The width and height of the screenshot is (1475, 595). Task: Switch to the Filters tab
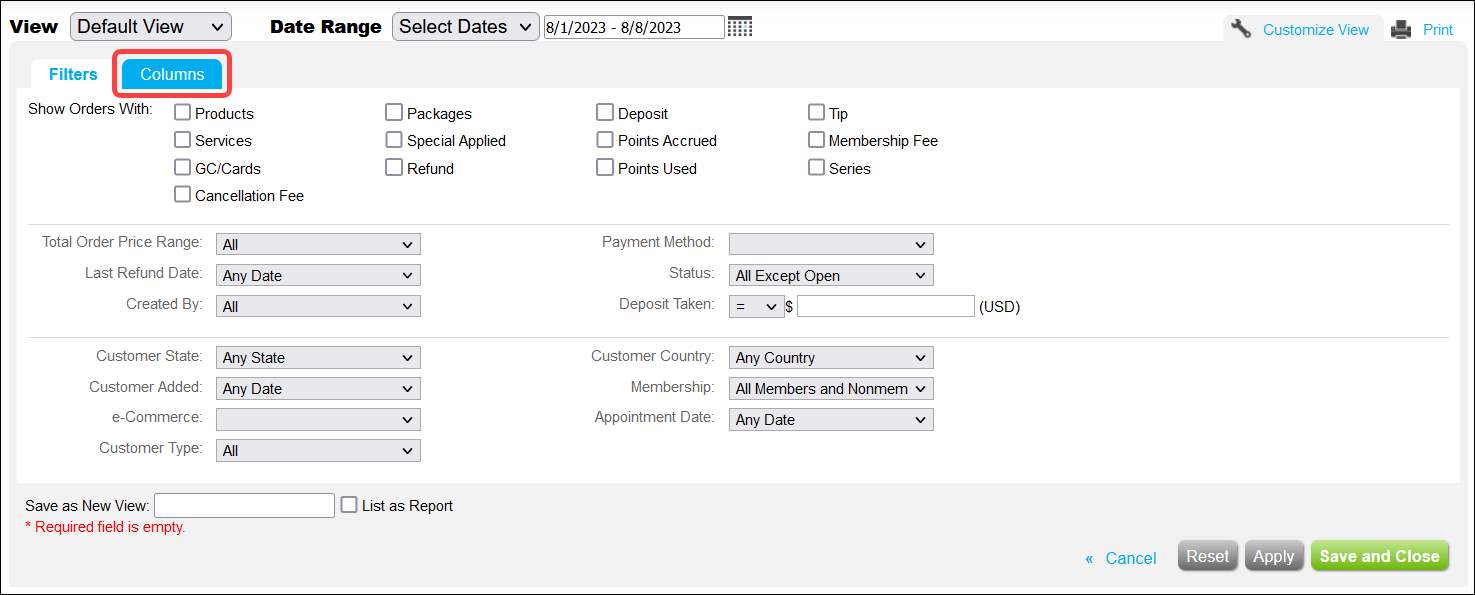pos(73,74)
